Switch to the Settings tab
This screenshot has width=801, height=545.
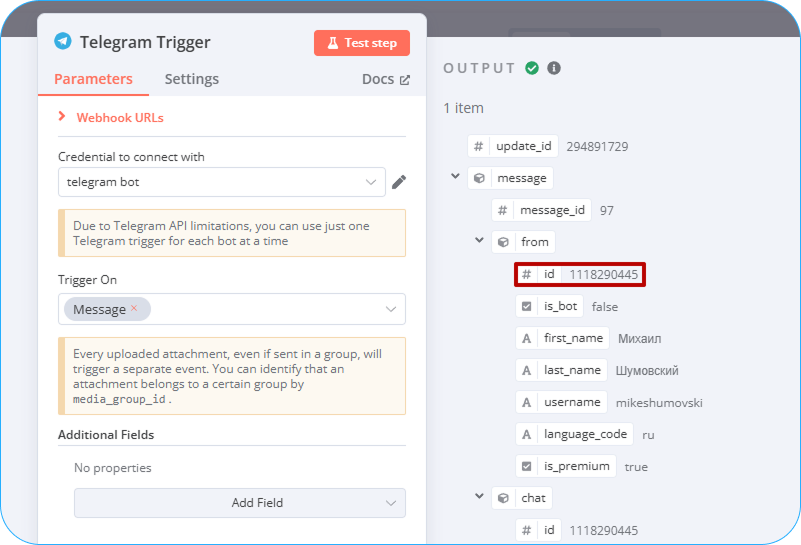pos(192,79)
